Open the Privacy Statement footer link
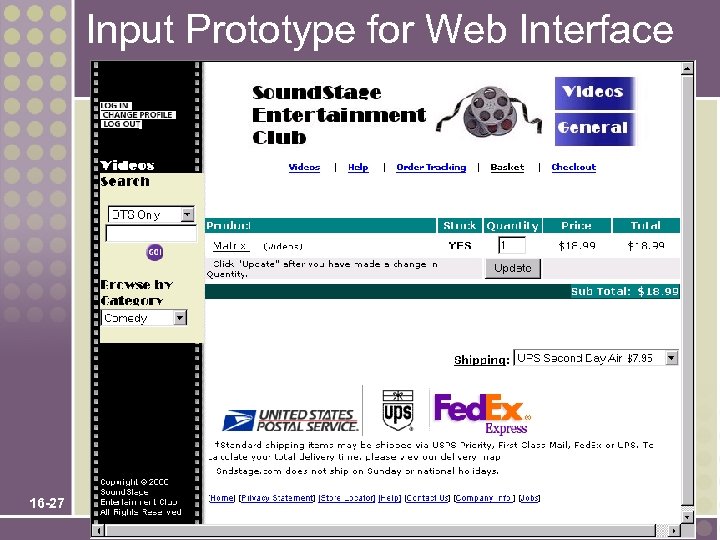The image size is (720, 540). pos(277,498)
